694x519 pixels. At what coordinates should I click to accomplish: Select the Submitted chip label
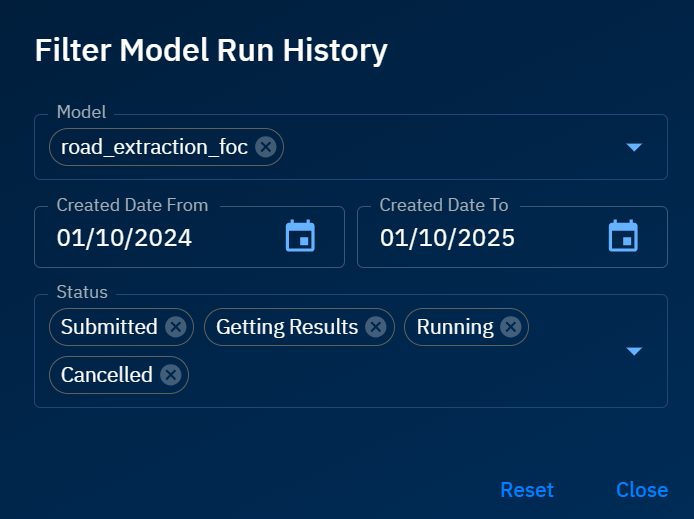tap(109, 327)
